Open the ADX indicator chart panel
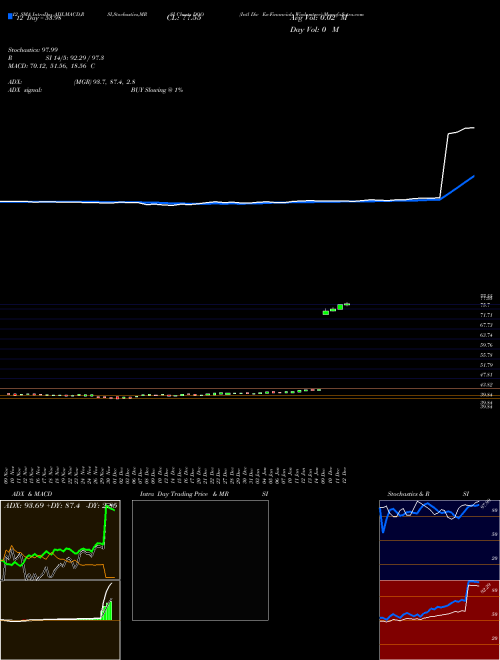Screen dimensions: 500x660 click(61, 540)
